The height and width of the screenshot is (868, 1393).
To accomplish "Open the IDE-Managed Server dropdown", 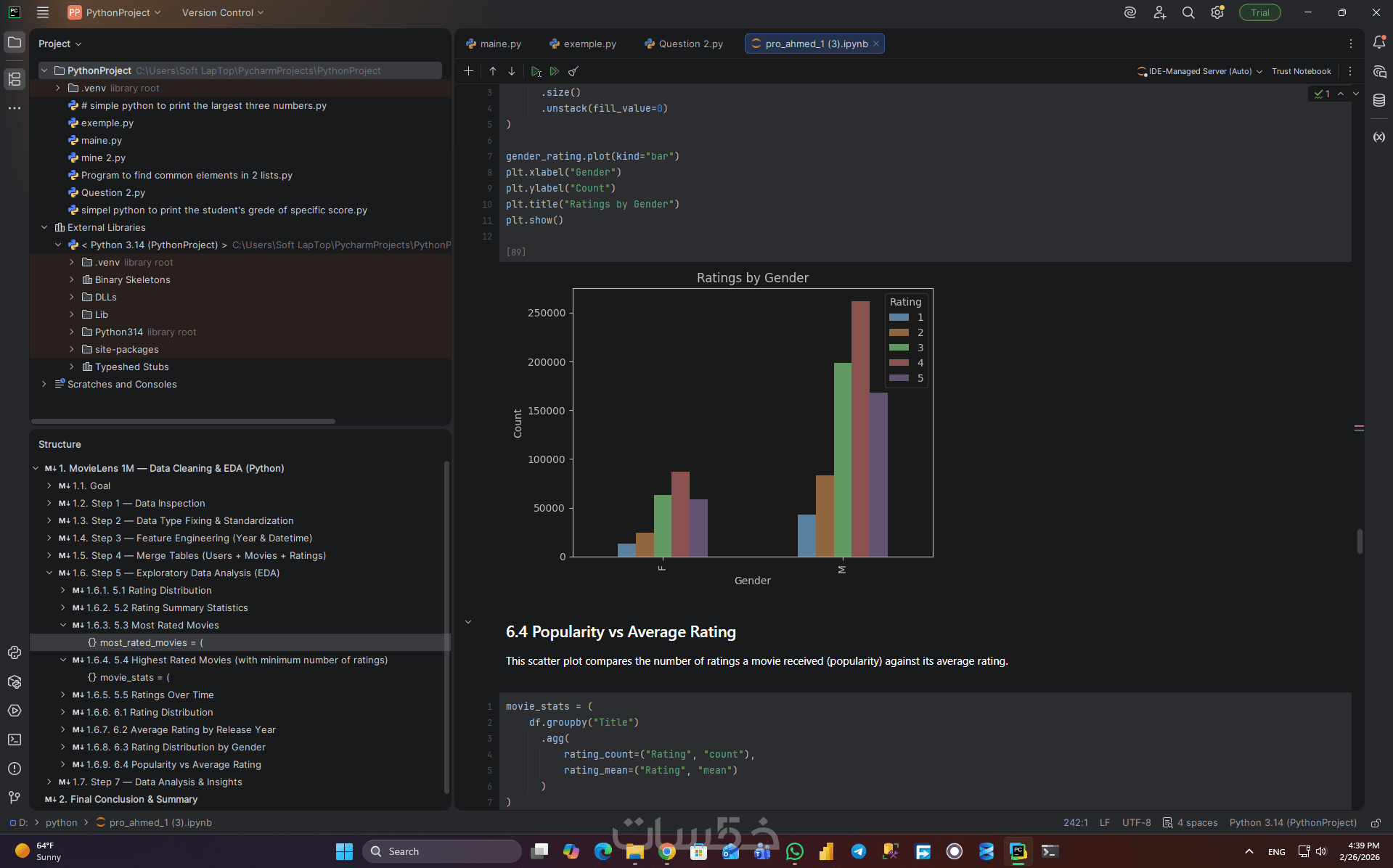I will (x=1200, y=71).
